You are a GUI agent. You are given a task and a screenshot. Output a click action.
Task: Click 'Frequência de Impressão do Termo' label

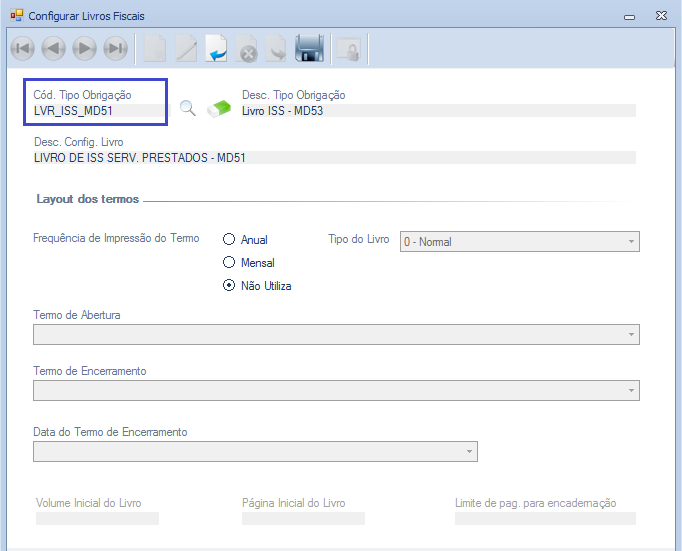[116, 238]
